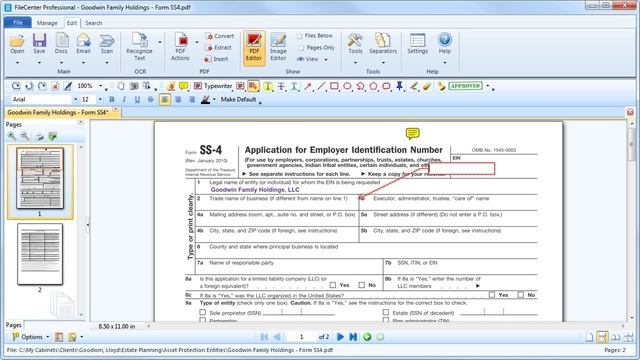This screenshot has height=360, width=640.
Task: Toggle the PDF Editor view
Action: point(254,48)
